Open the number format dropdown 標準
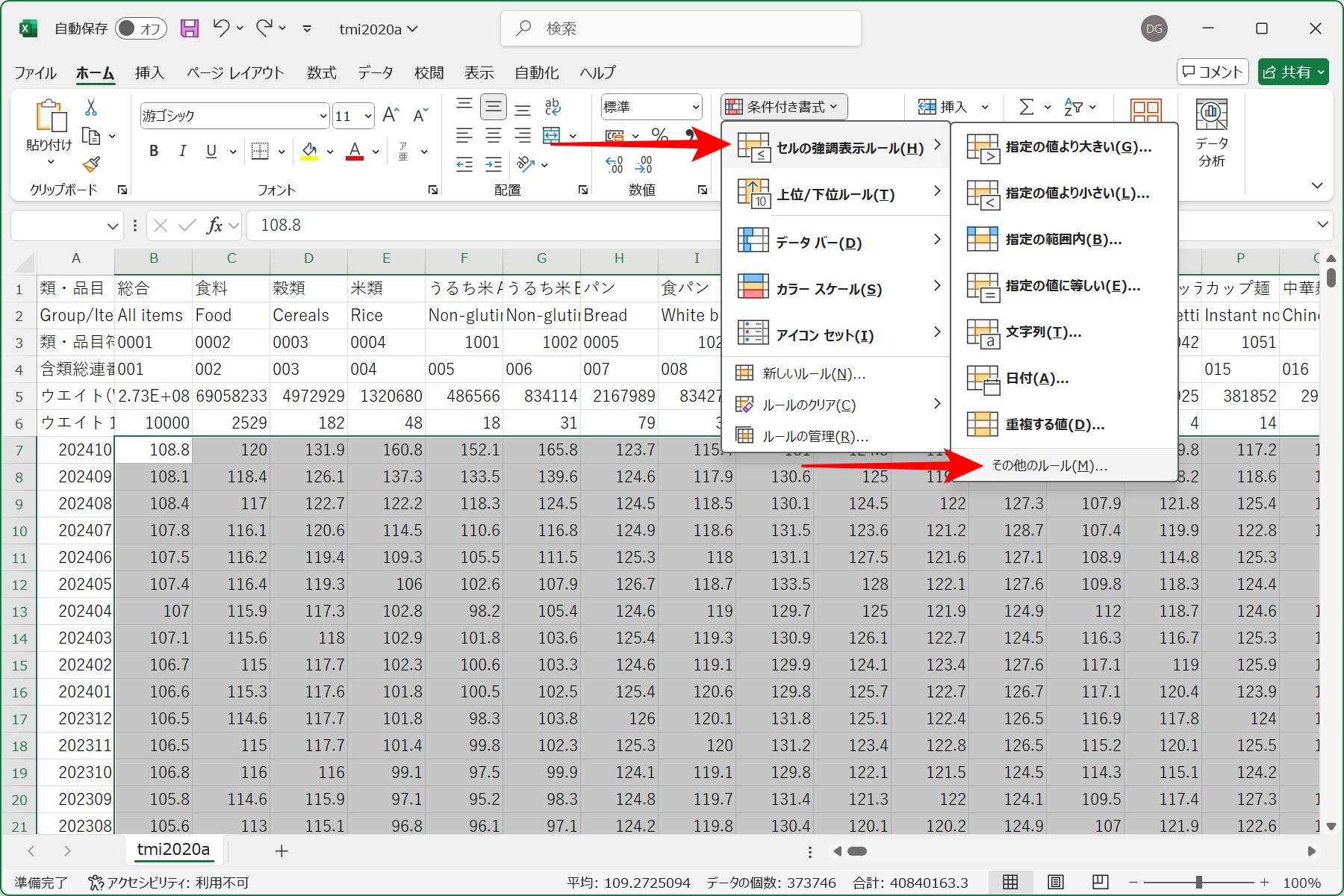 pyautogui.click(x=695, y=107)
